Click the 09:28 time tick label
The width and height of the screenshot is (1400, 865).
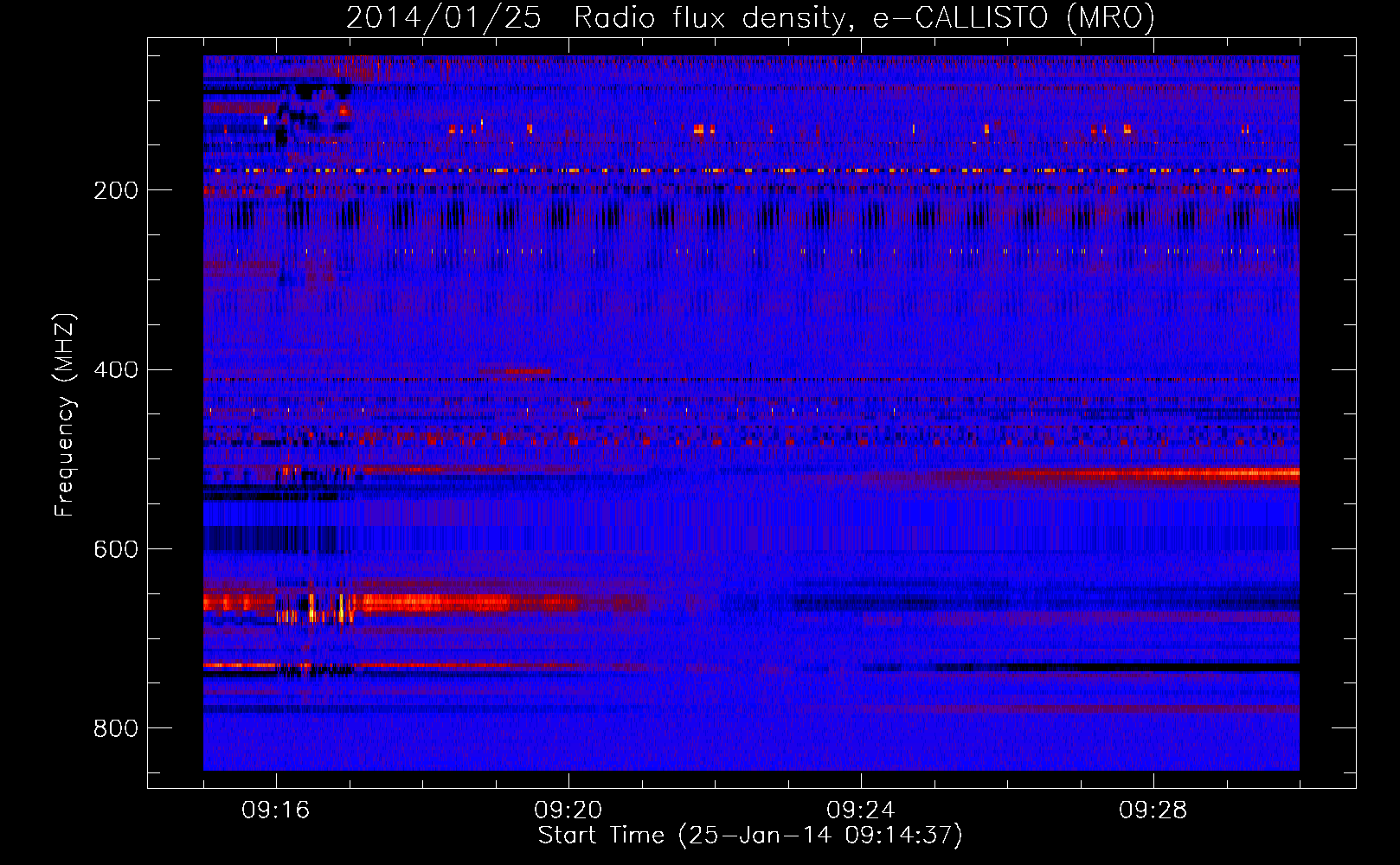[x=1153, y=811]
